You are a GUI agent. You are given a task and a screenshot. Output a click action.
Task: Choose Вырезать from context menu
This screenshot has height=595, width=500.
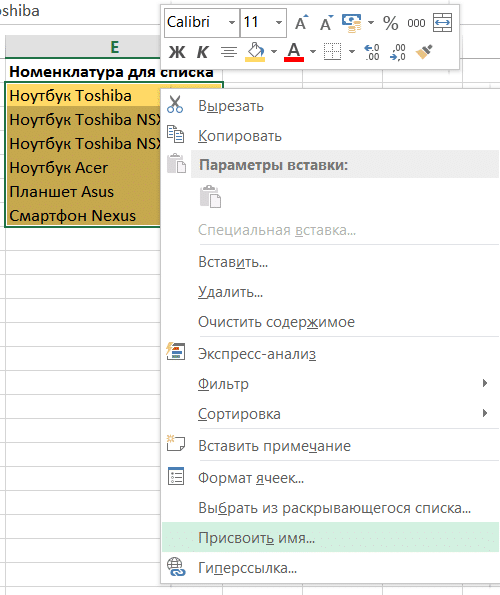330,106
